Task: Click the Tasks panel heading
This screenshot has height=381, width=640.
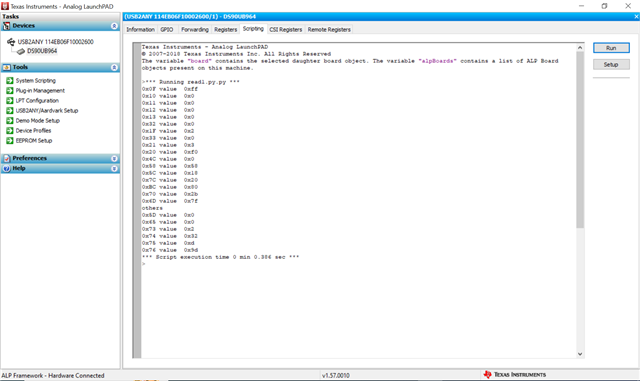Action: [x=11, y=16]
